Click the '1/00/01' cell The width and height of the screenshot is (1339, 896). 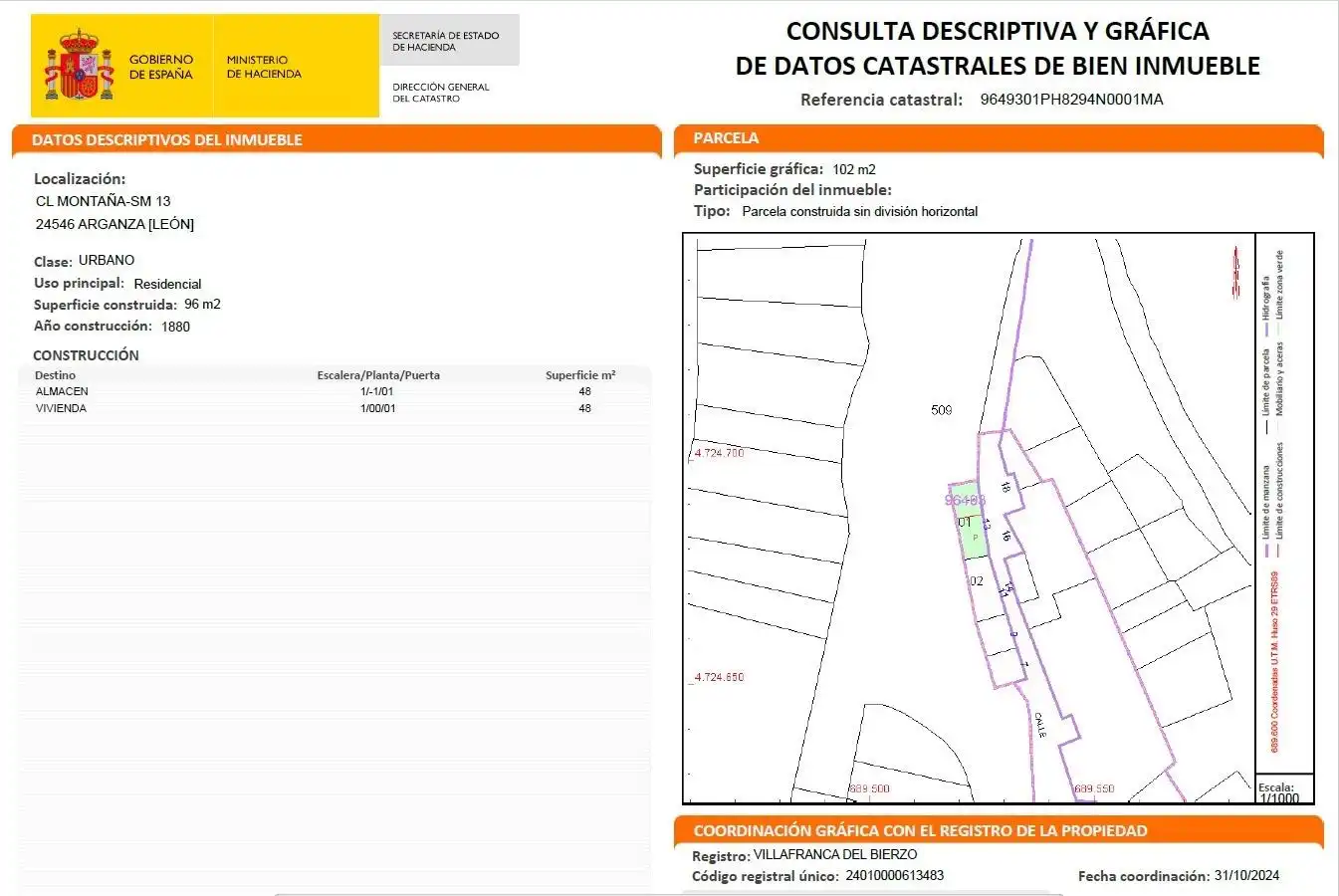377,408
